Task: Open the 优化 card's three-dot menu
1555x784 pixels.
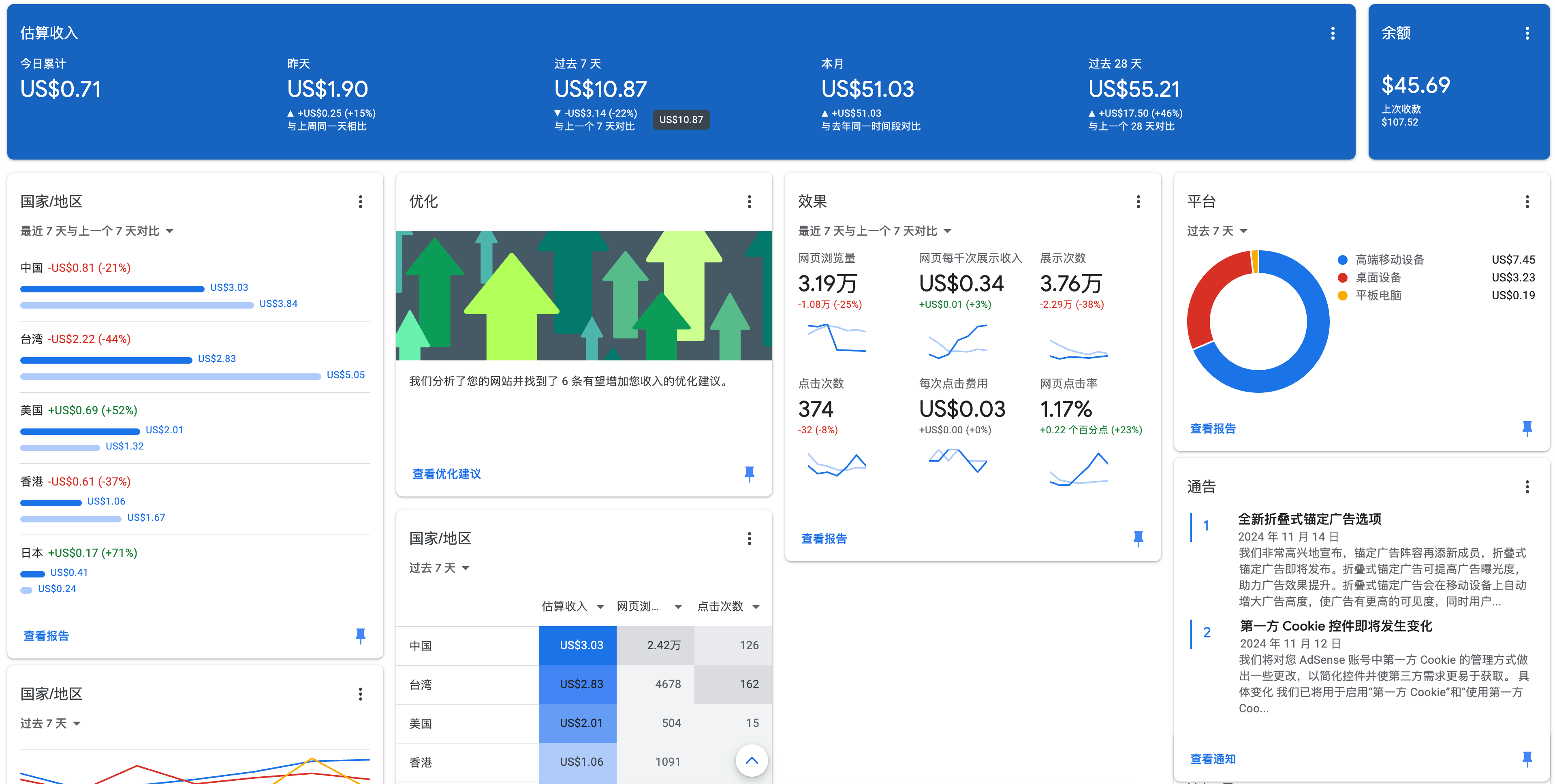Action: 749,202
